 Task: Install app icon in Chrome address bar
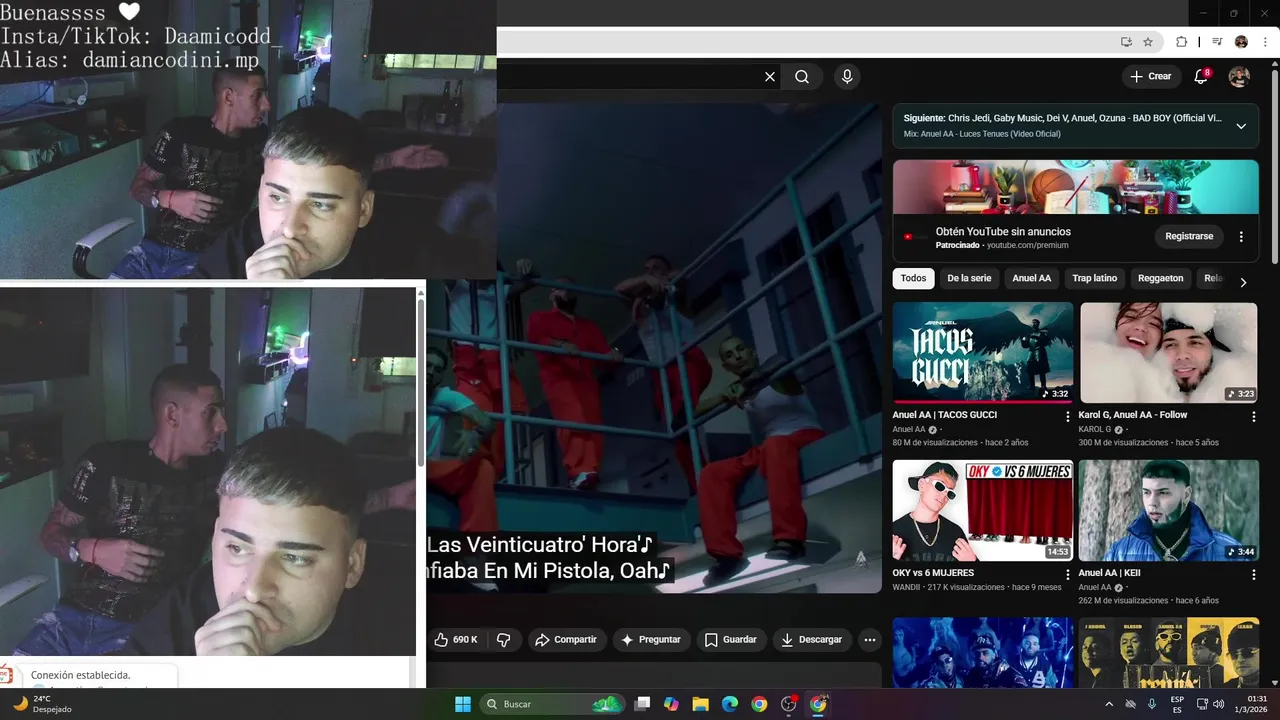[1126, 42]
